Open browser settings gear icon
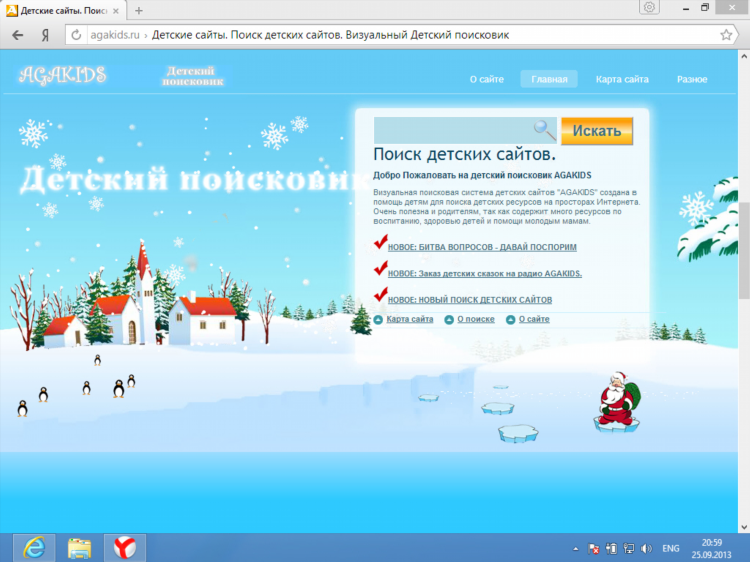750x562 pixels. 649,7
